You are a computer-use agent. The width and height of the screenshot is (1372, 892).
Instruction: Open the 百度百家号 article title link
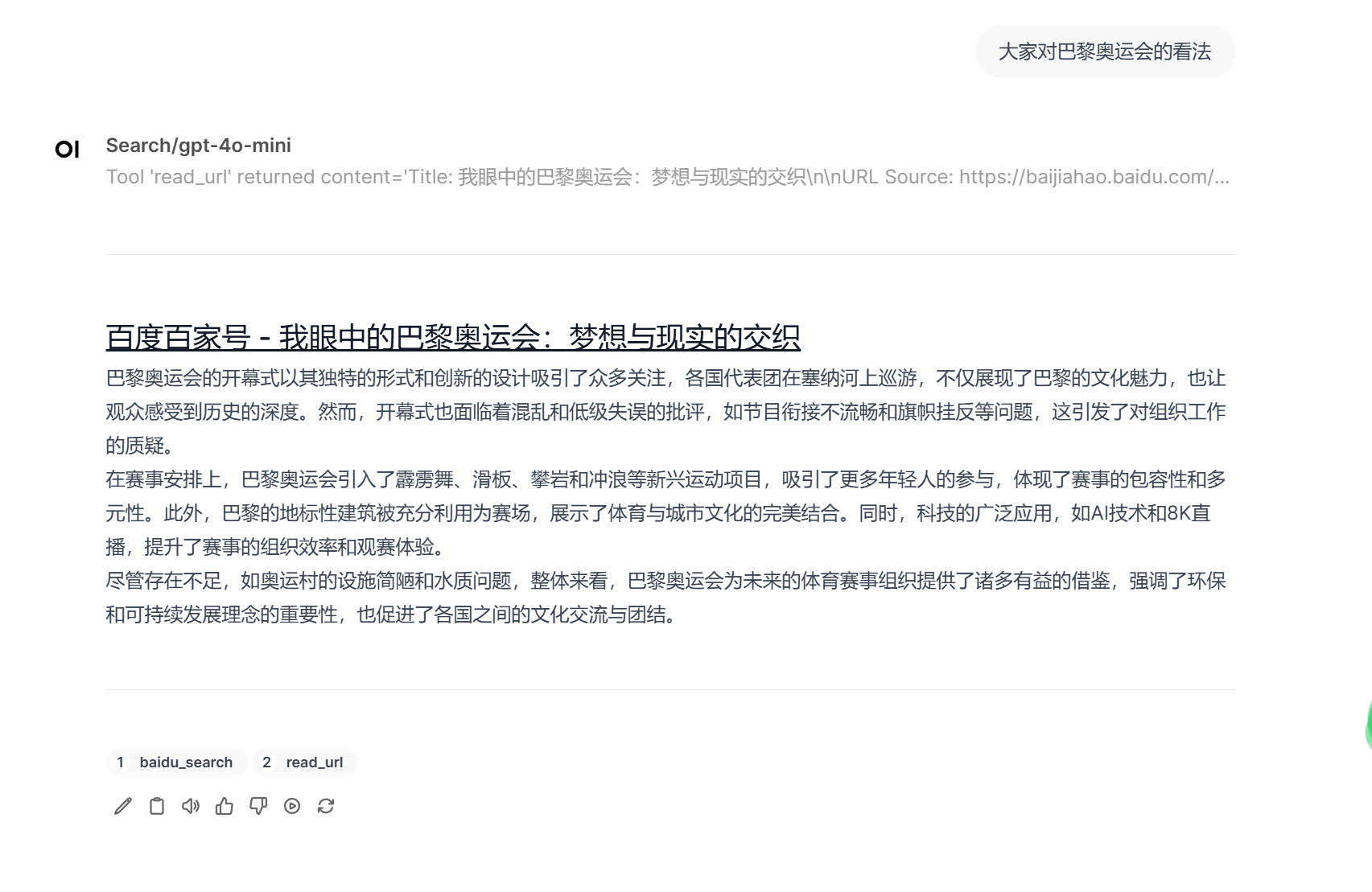coord(453,337)
